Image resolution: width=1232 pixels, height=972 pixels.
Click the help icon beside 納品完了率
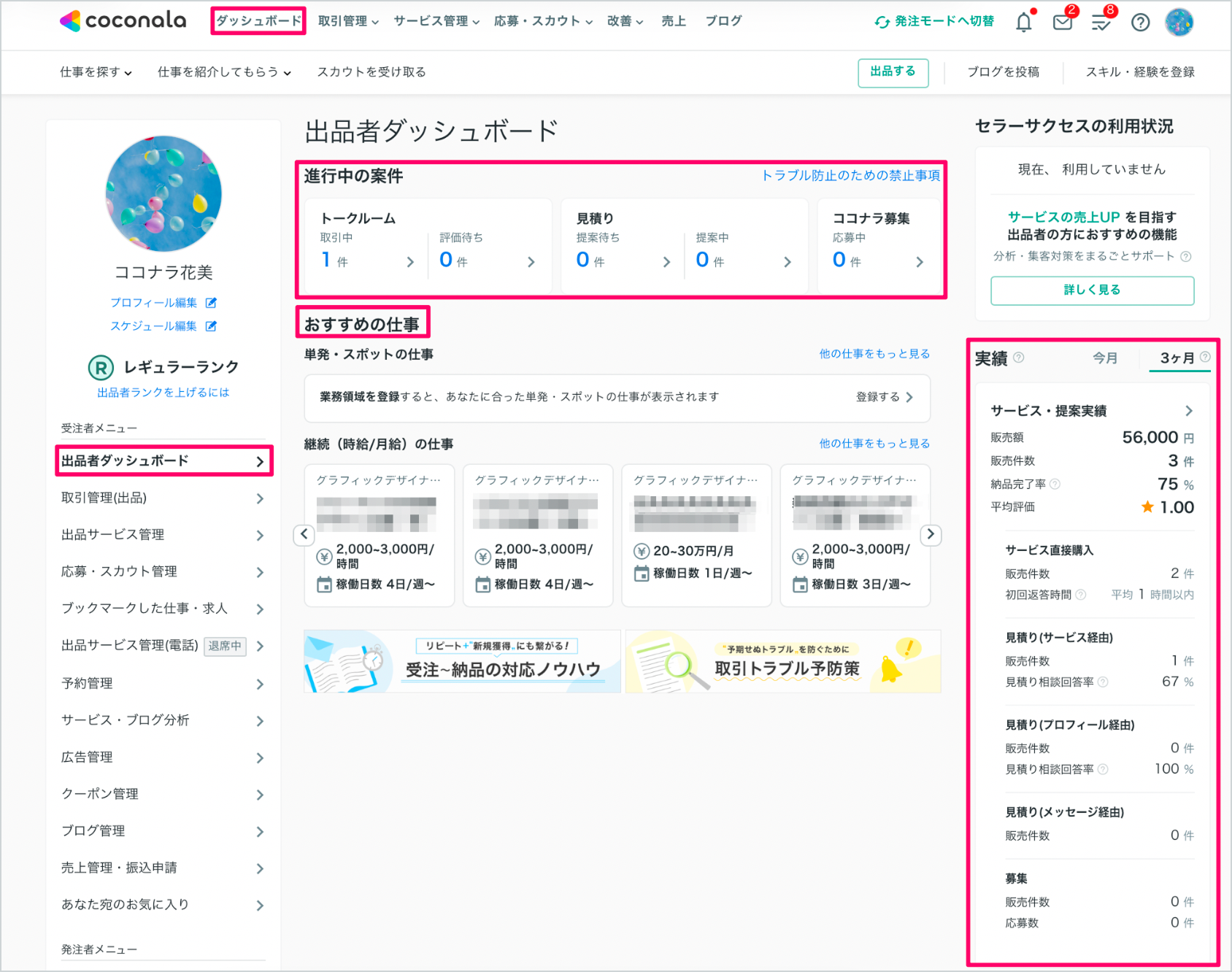click(1055, 484)
